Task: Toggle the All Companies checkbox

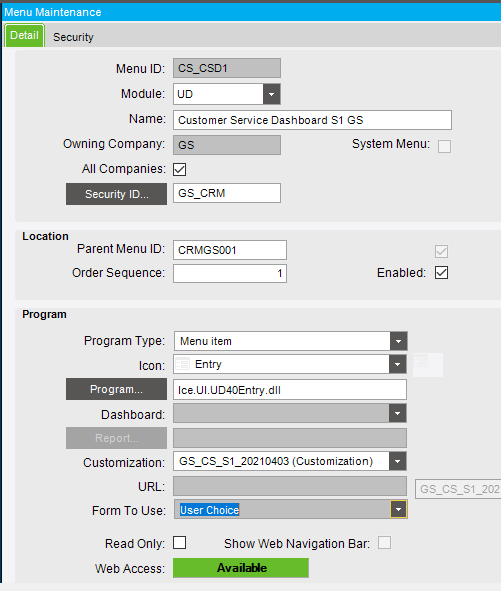Action: [179, 169]
